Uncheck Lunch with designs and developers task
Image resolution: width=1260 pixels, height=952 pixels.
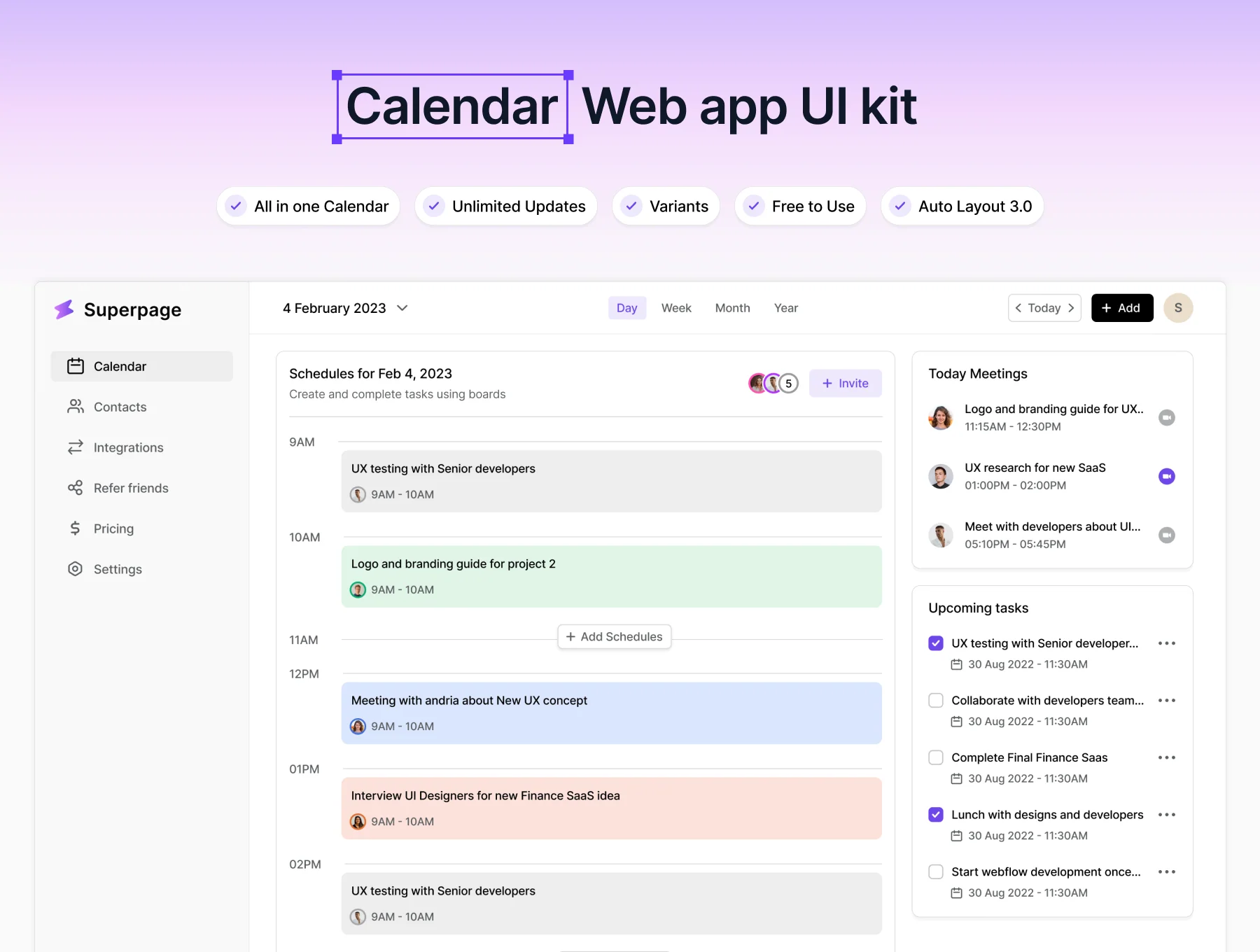click(x=936, y=815)
